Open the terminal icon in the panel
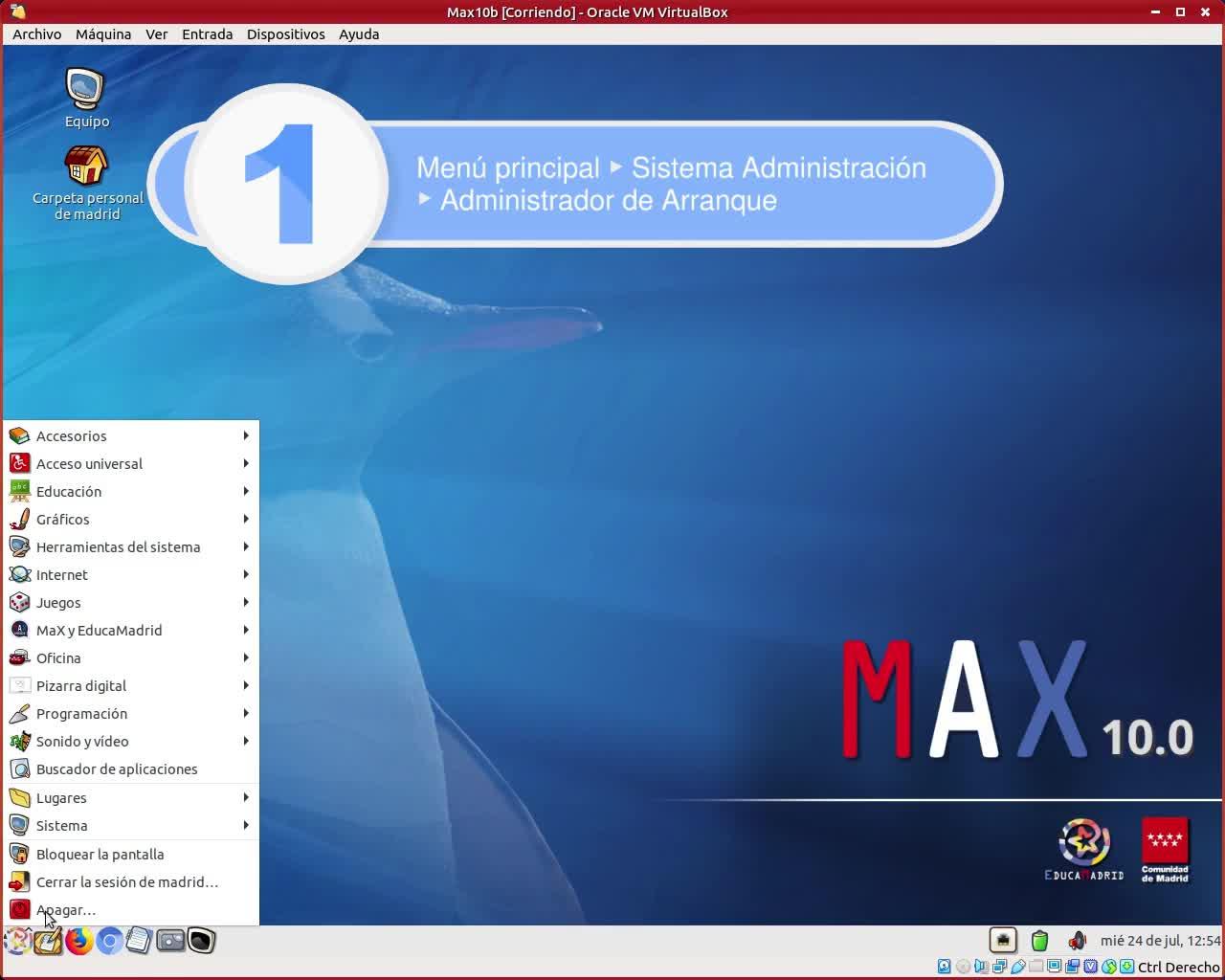Image resolution: width=1225 pixels, height=980 pixels. coord(201,942)
